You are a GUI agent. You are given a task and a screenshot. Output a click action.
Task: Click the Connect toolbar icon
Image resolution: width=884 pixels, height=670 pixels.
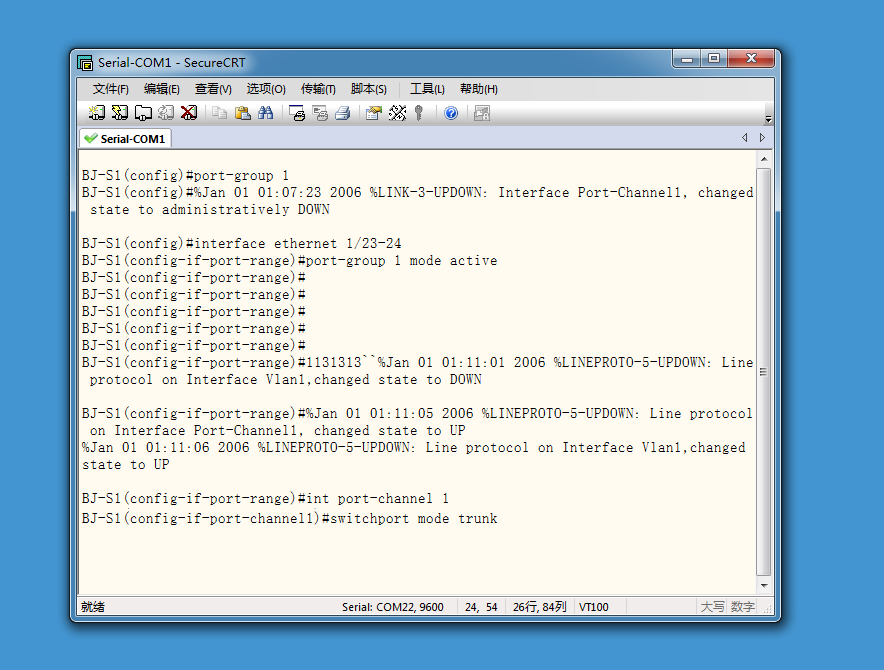96,113
